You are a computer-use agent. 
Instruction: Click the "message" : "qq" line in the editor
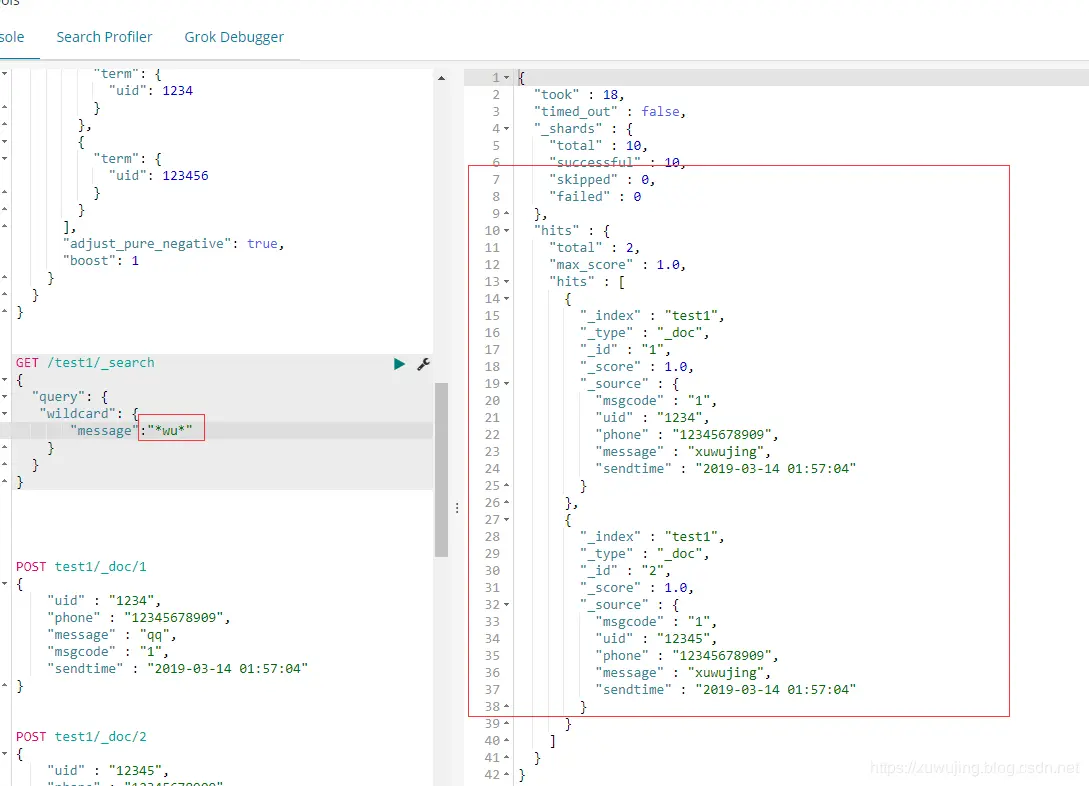coord(112,635)
